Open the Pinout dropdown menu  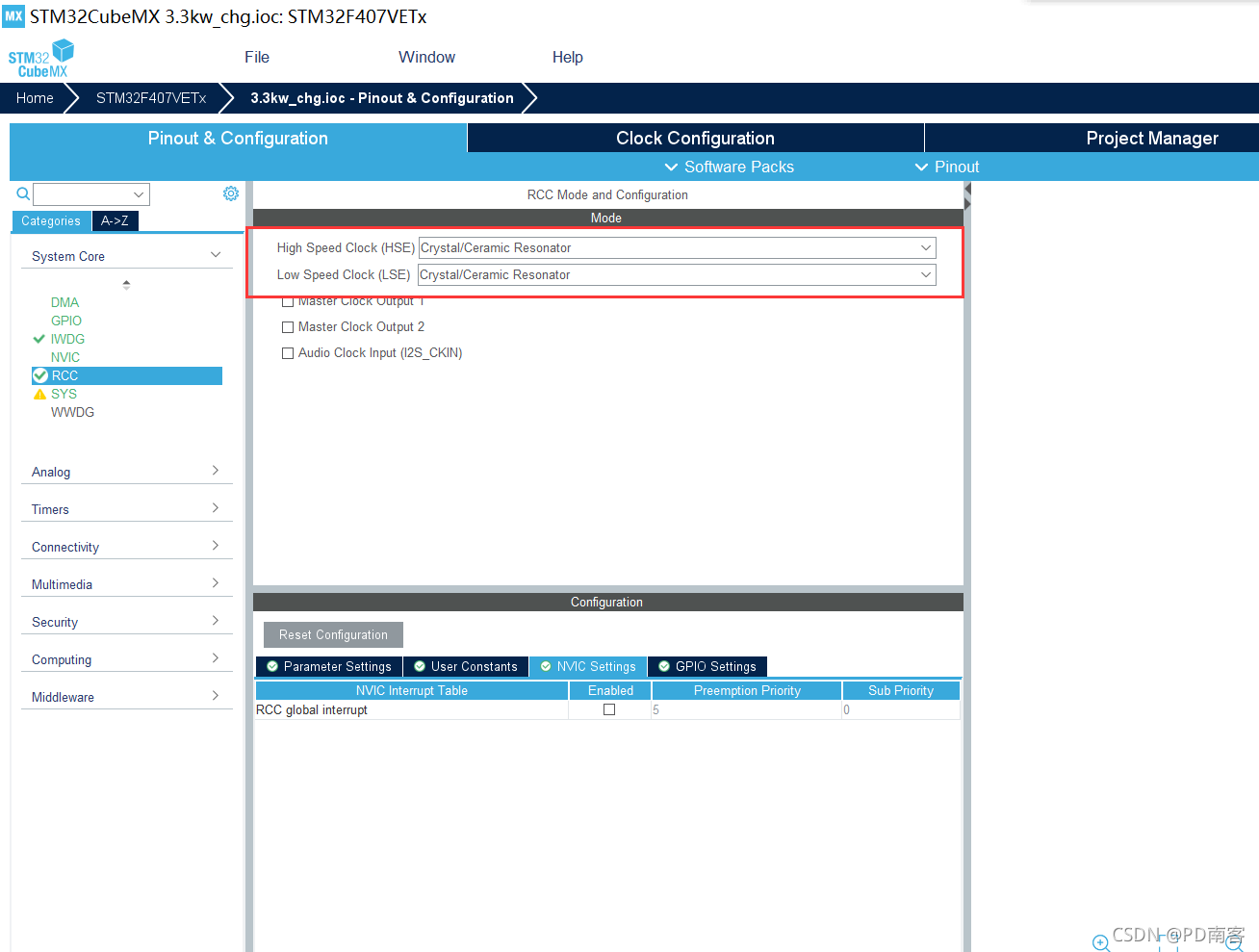point(946,167)
